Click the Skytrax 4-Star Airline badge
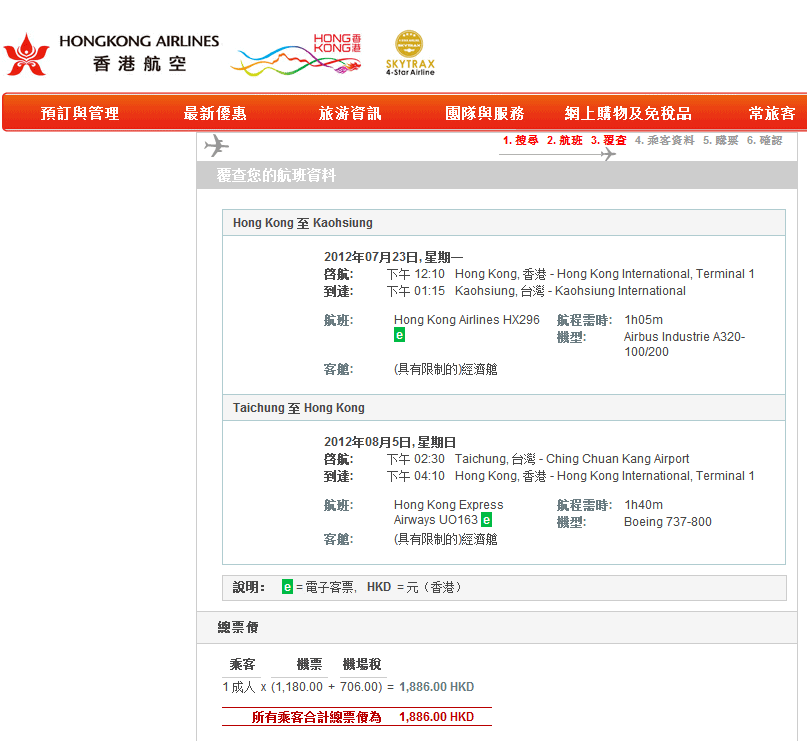 click(x=410, y=53)
